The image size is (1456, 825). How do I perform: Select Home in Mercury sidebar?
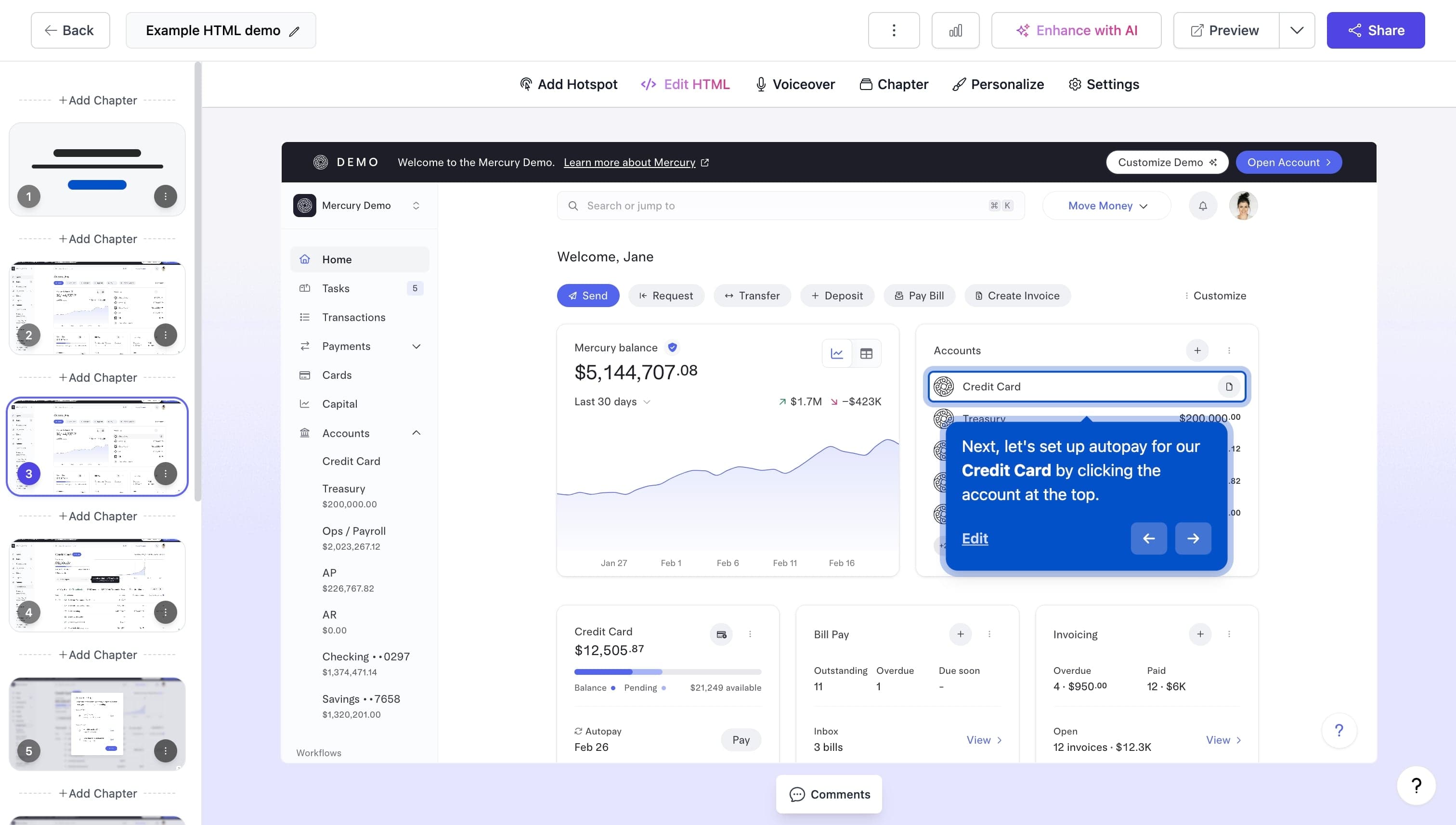[360, 259]
